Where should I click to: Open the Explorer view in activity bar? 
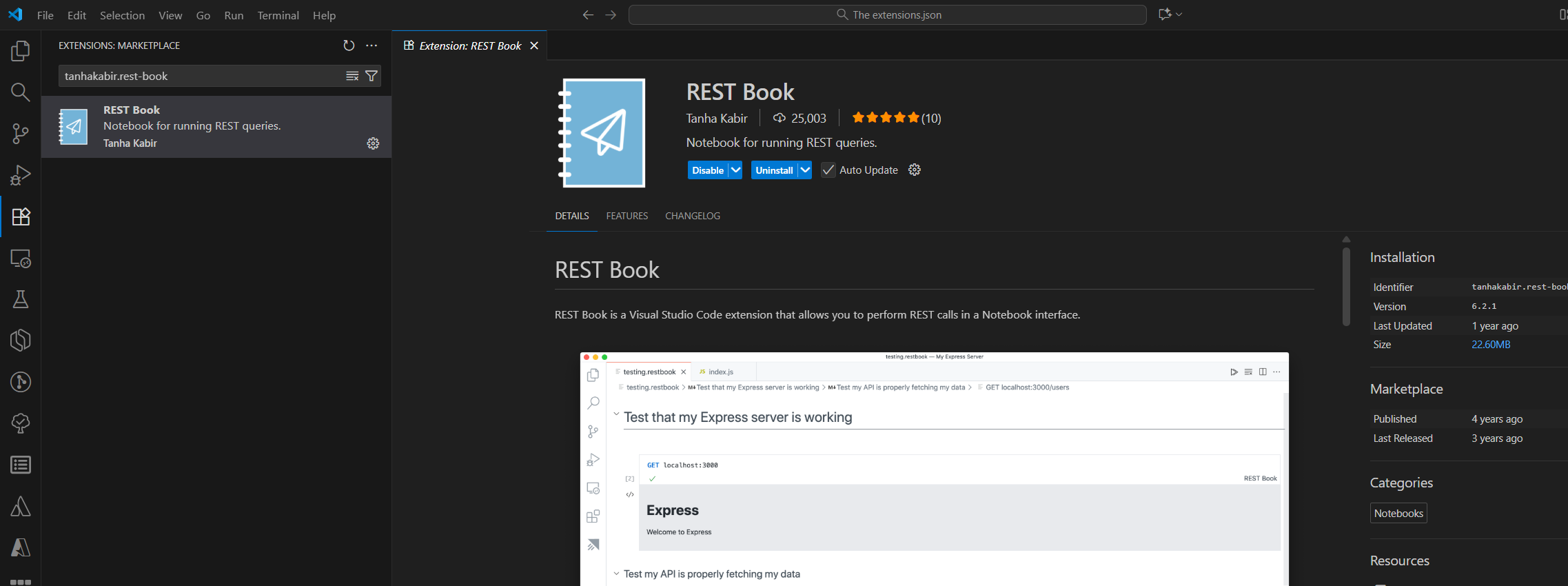21,51
